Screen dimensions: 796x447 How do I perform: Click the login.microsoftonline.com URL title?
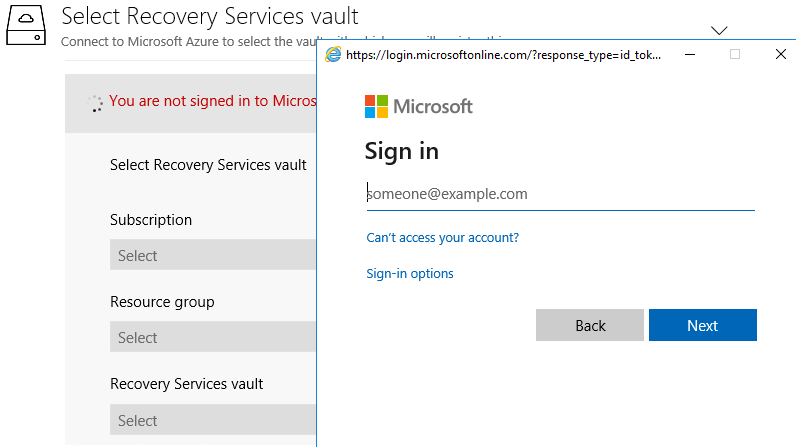click(503, 55)
